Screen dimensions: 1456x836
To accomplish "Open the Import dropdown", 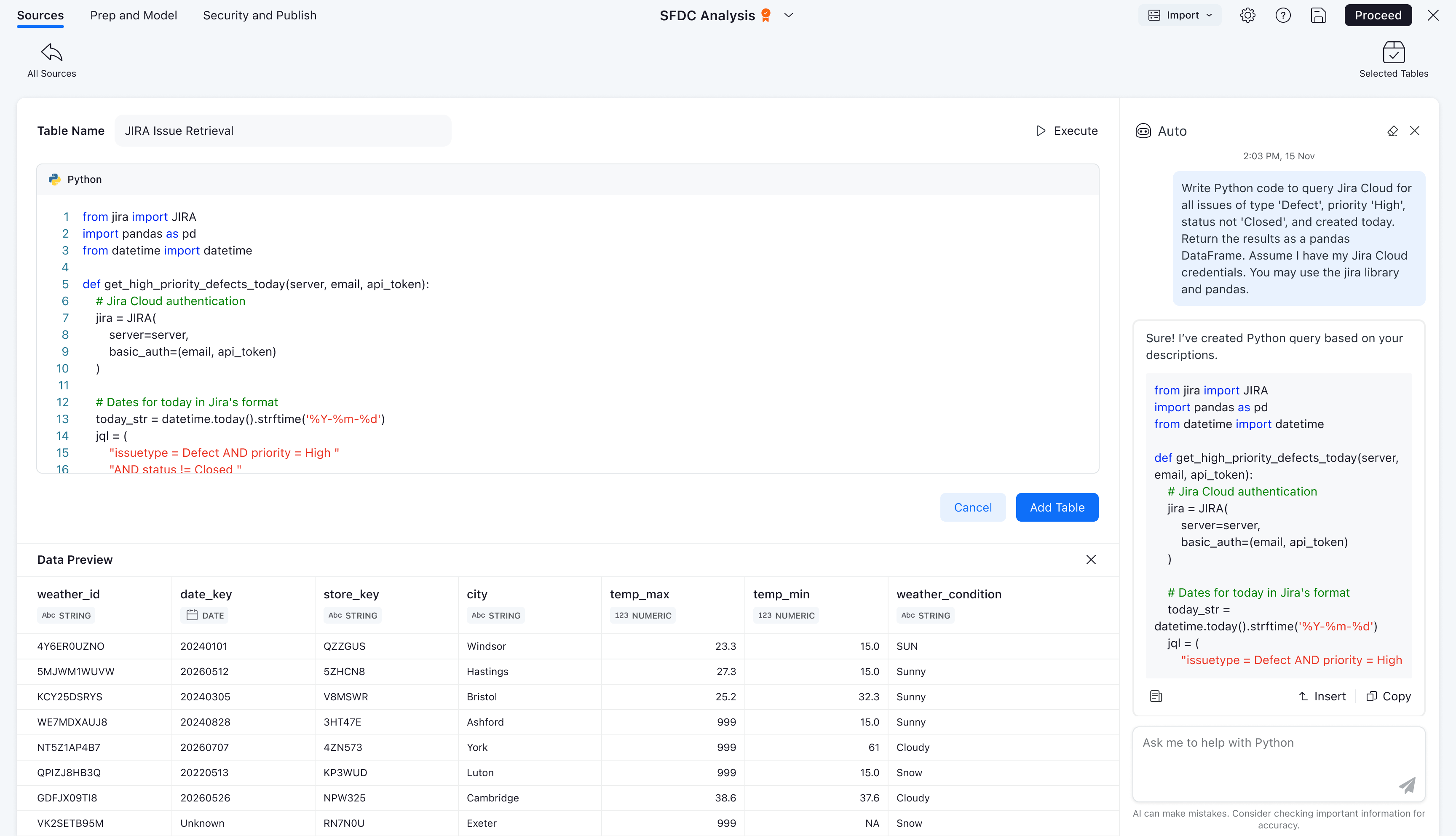I will click(1180, 16).
